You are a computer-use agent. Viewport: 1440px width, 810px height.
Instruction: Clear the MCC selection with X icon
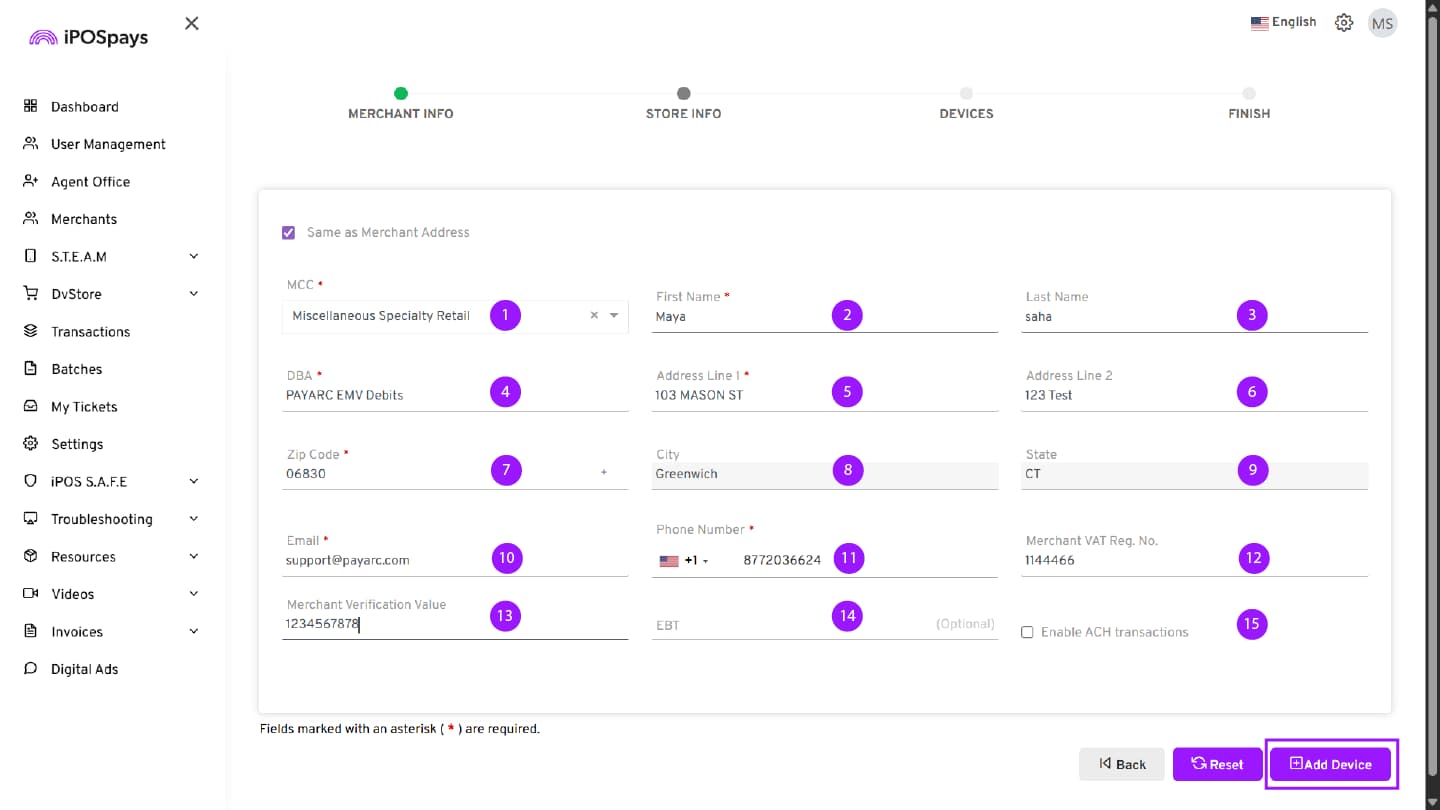point(594,315)
